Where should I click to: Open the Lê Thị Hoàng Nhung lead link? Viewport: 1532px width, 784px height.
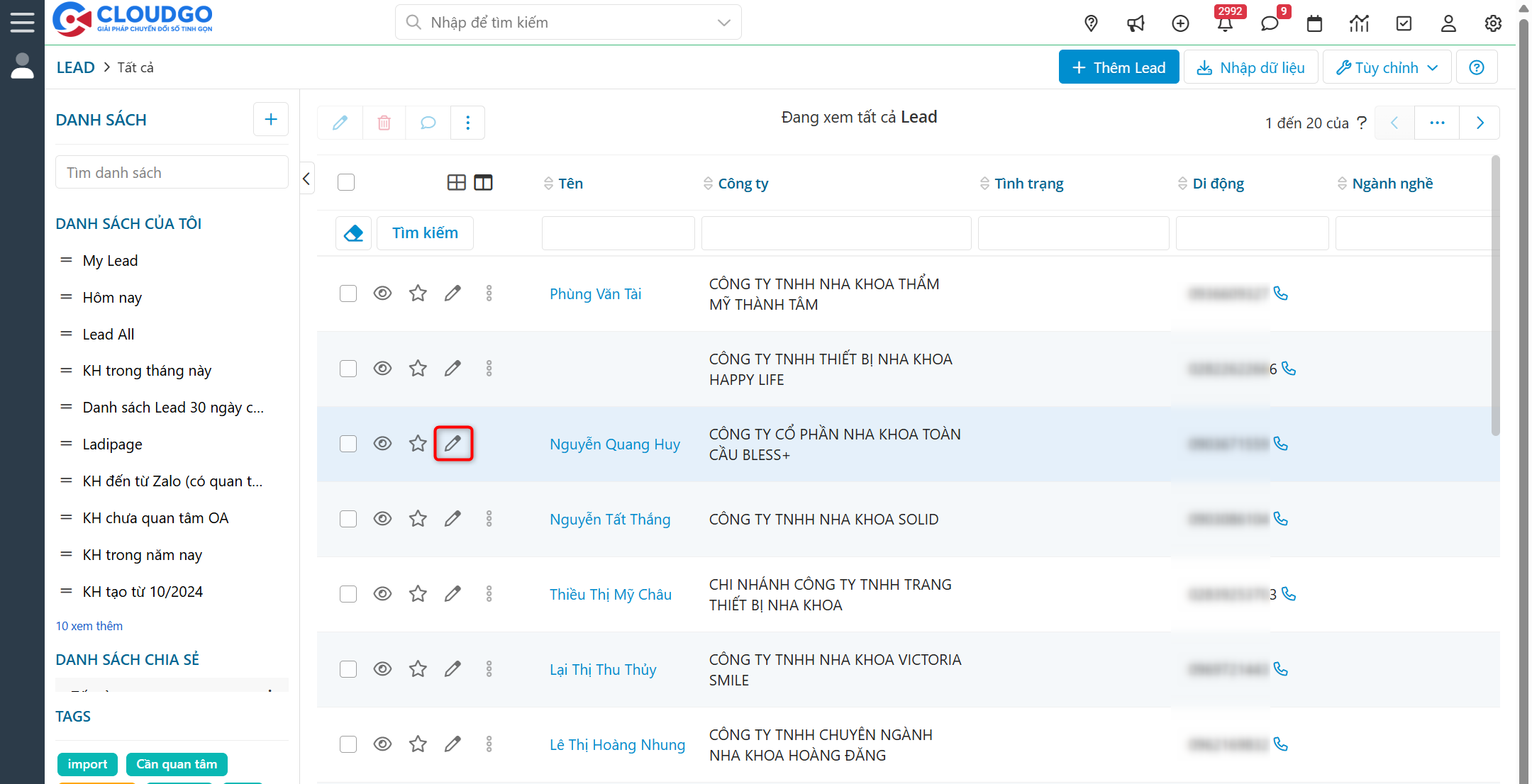pos(617,745)
